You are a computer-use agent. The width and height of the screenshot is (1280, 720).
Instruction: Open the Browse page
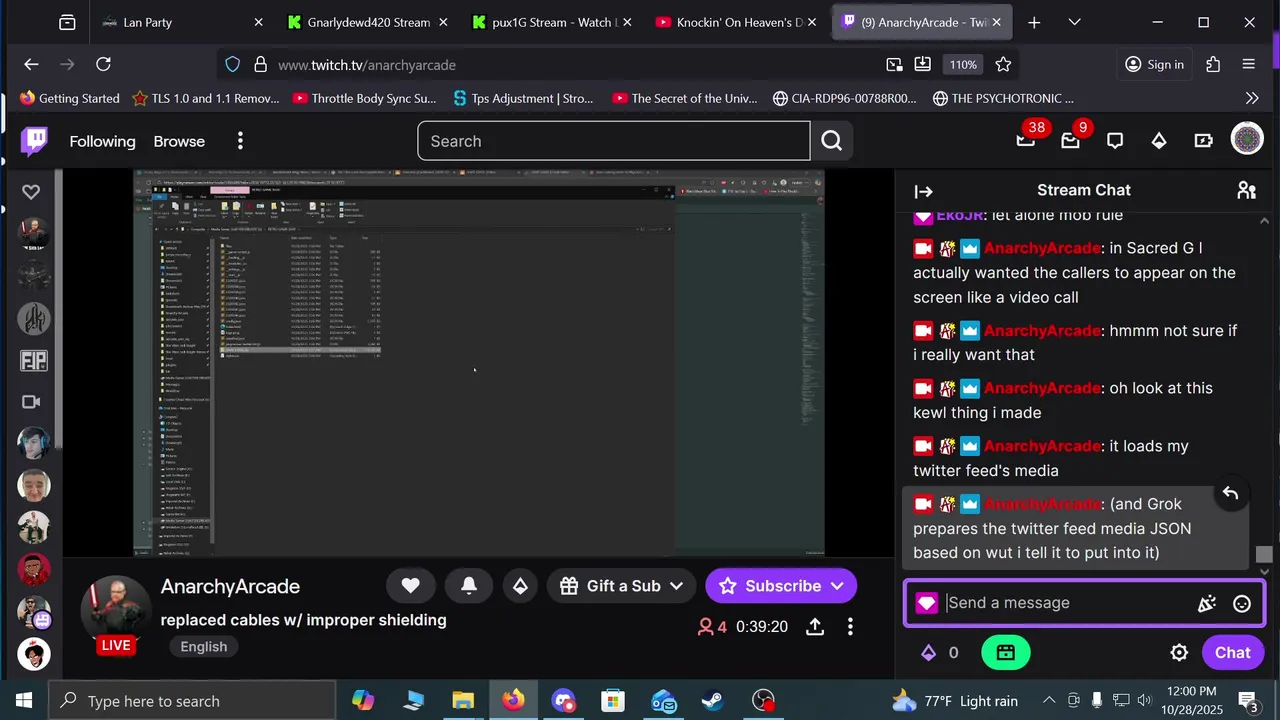[179, 141]
